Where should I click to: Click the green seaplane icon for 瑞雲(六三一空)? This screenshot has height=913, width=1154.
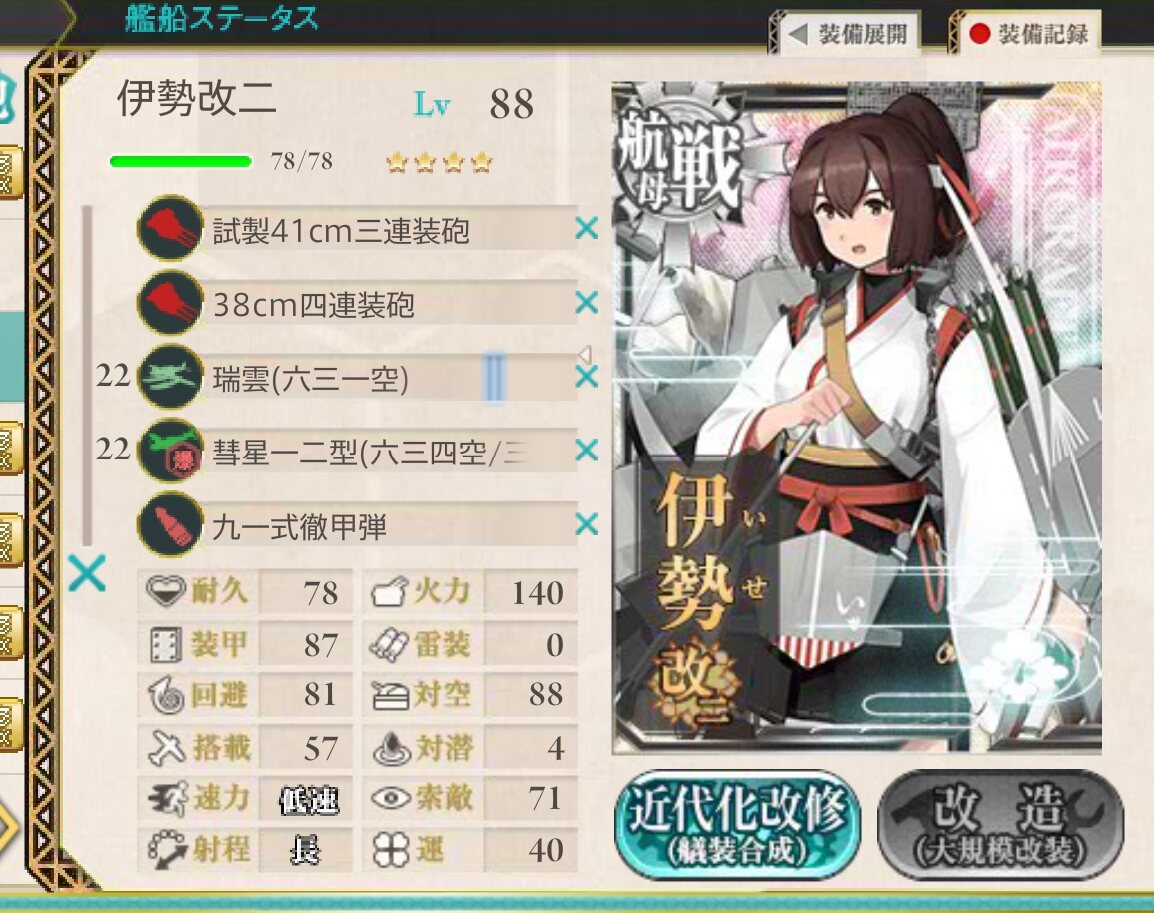170,377
